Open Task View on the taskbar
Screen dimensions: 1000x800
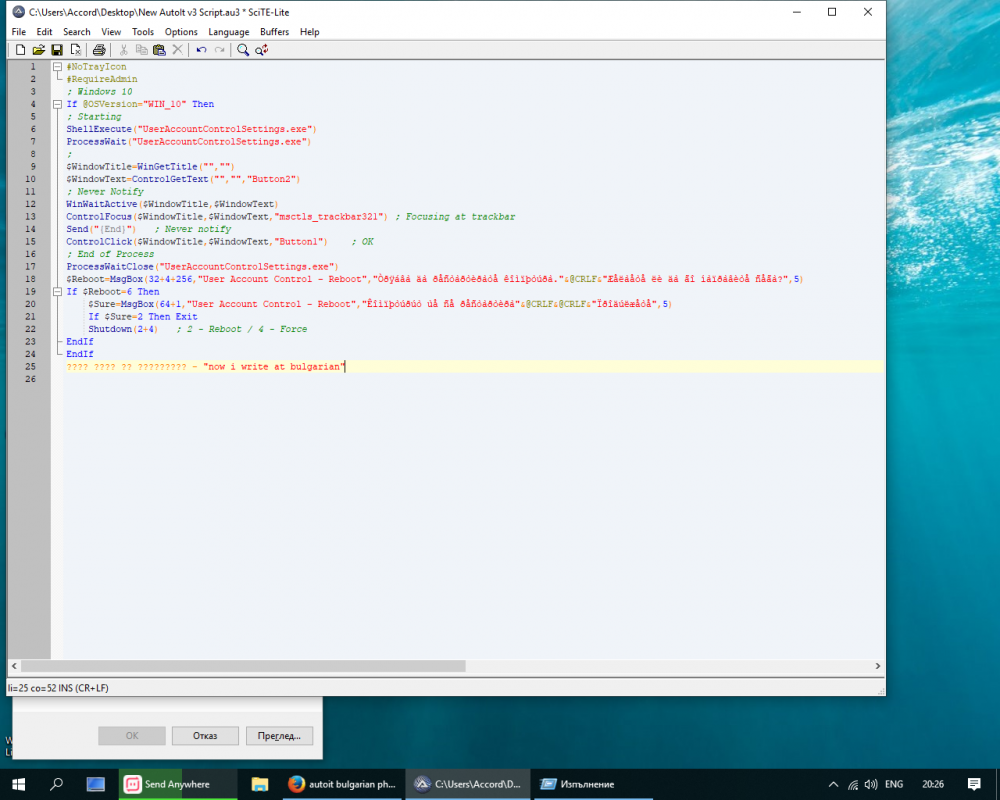click(x=96, y=784)
